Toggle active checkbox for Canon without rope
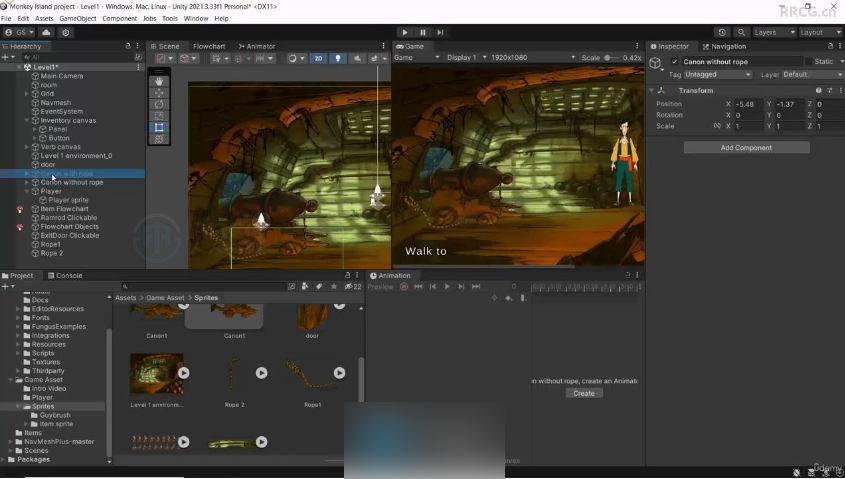The image size is (845, 479). click(674, 62)
